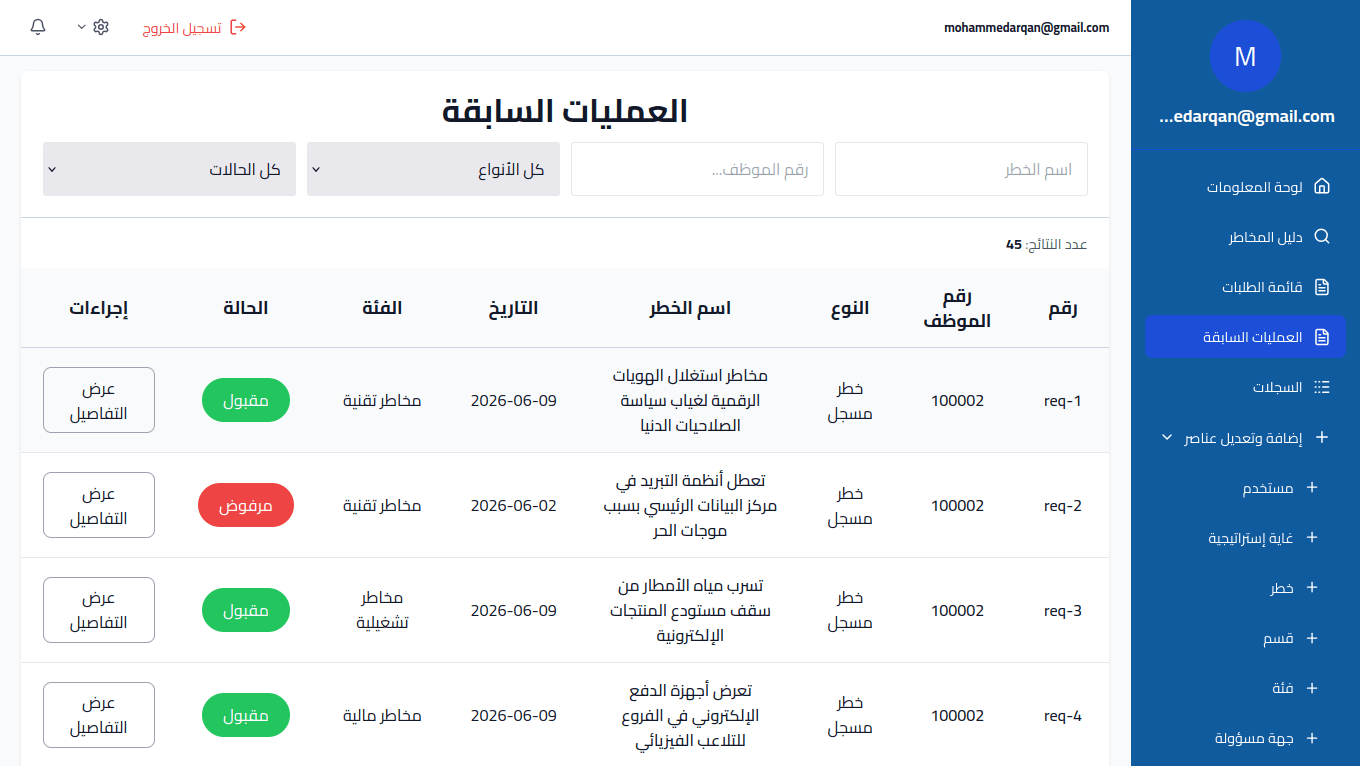Open the كل الأنواع dropdown
This screenshot has width=1360, height=766.
(x=433, y=169)
